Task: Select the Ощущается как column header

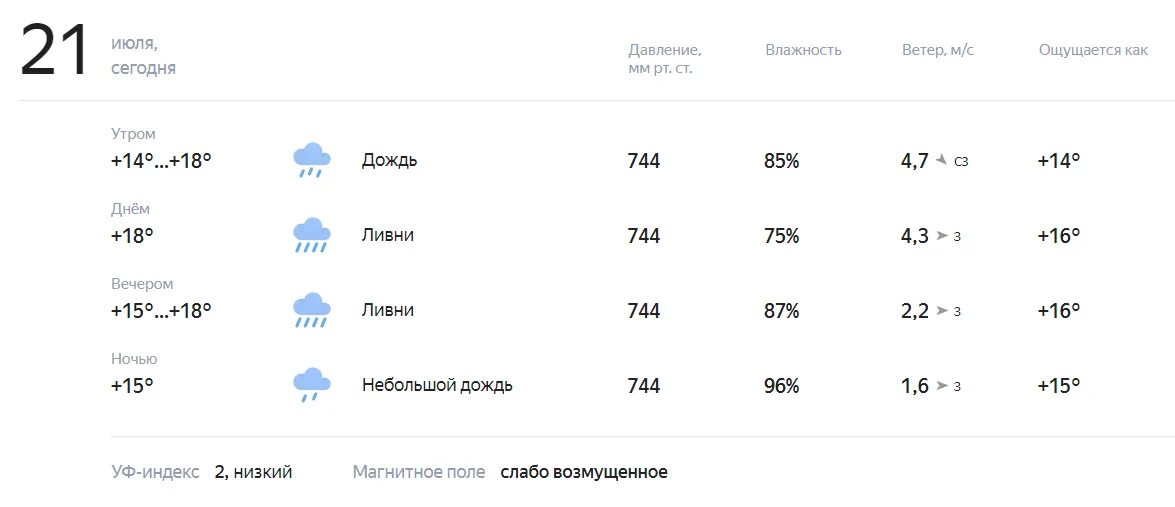Action: pyautogui.click(x=1093, y=50)
